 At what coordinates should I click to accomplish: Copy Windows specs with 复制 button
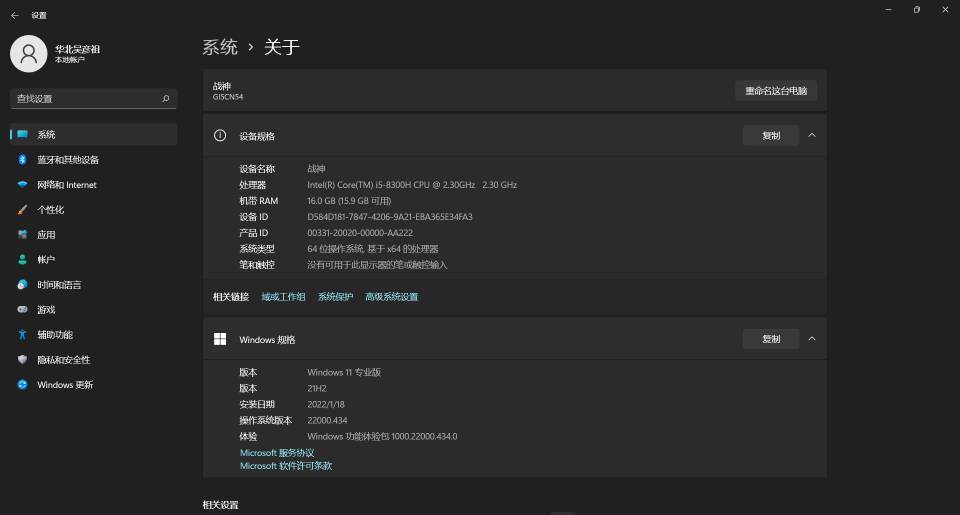coord(771,339)
